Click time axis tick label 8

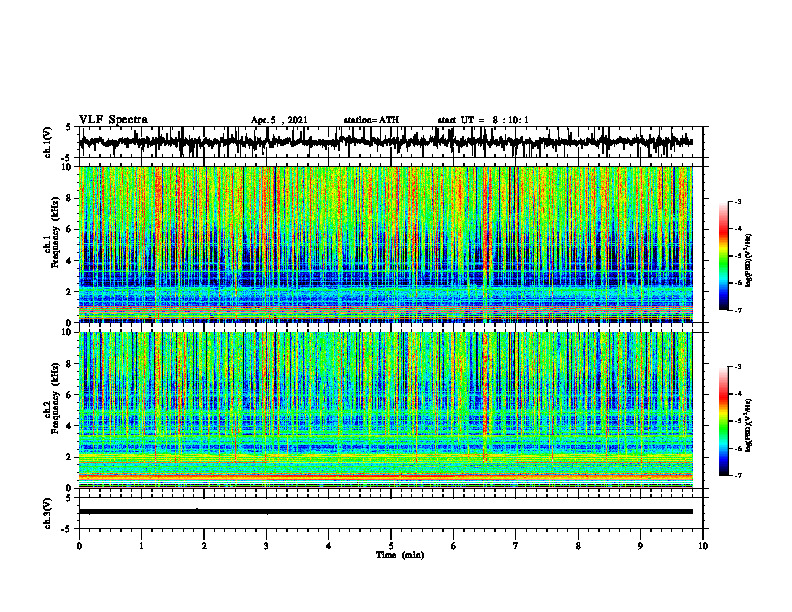click(578, 546)
